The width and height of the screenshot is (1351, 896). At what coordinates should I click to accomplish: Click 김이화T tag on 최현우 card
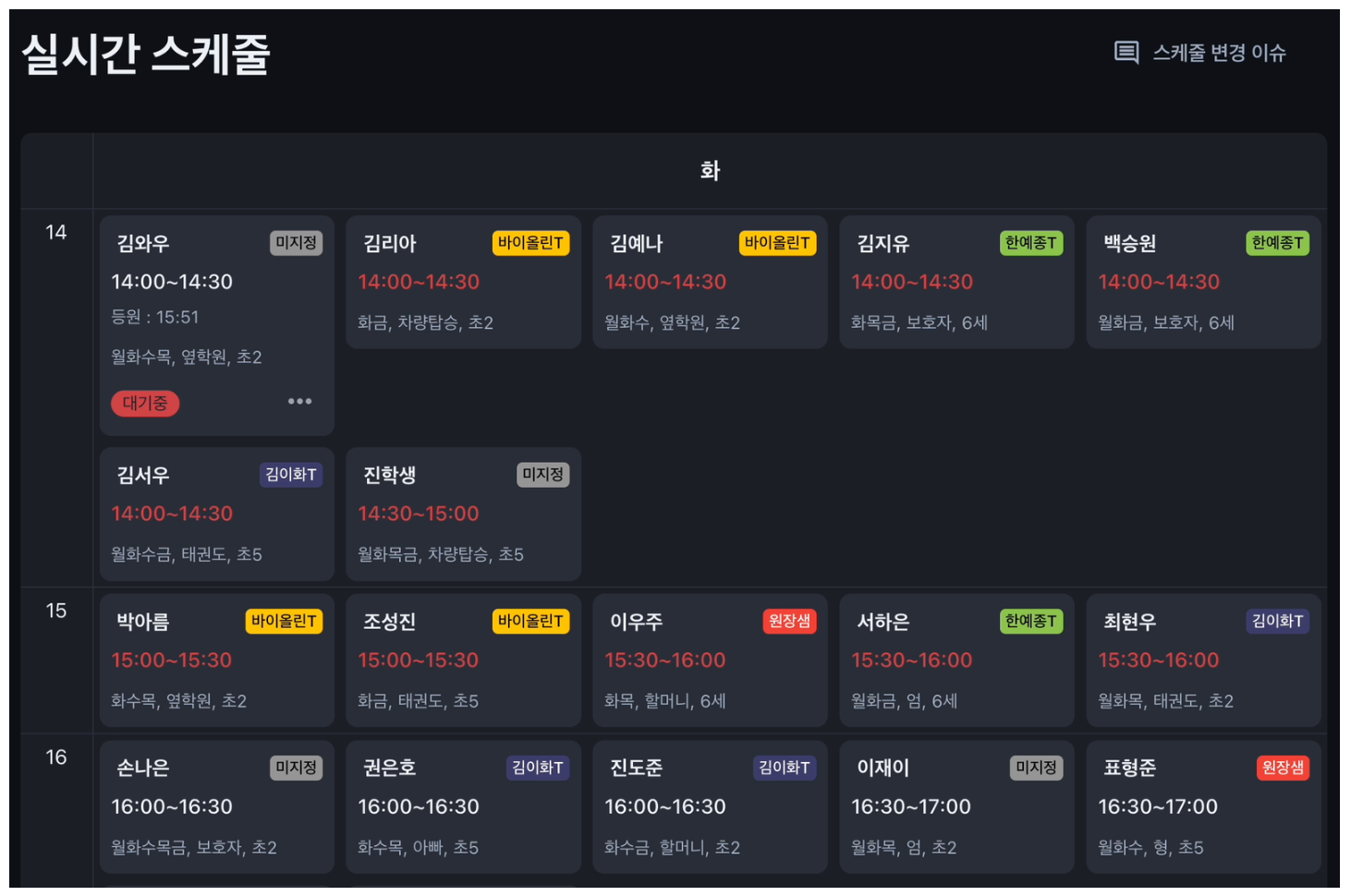[x=1278, y=622]
